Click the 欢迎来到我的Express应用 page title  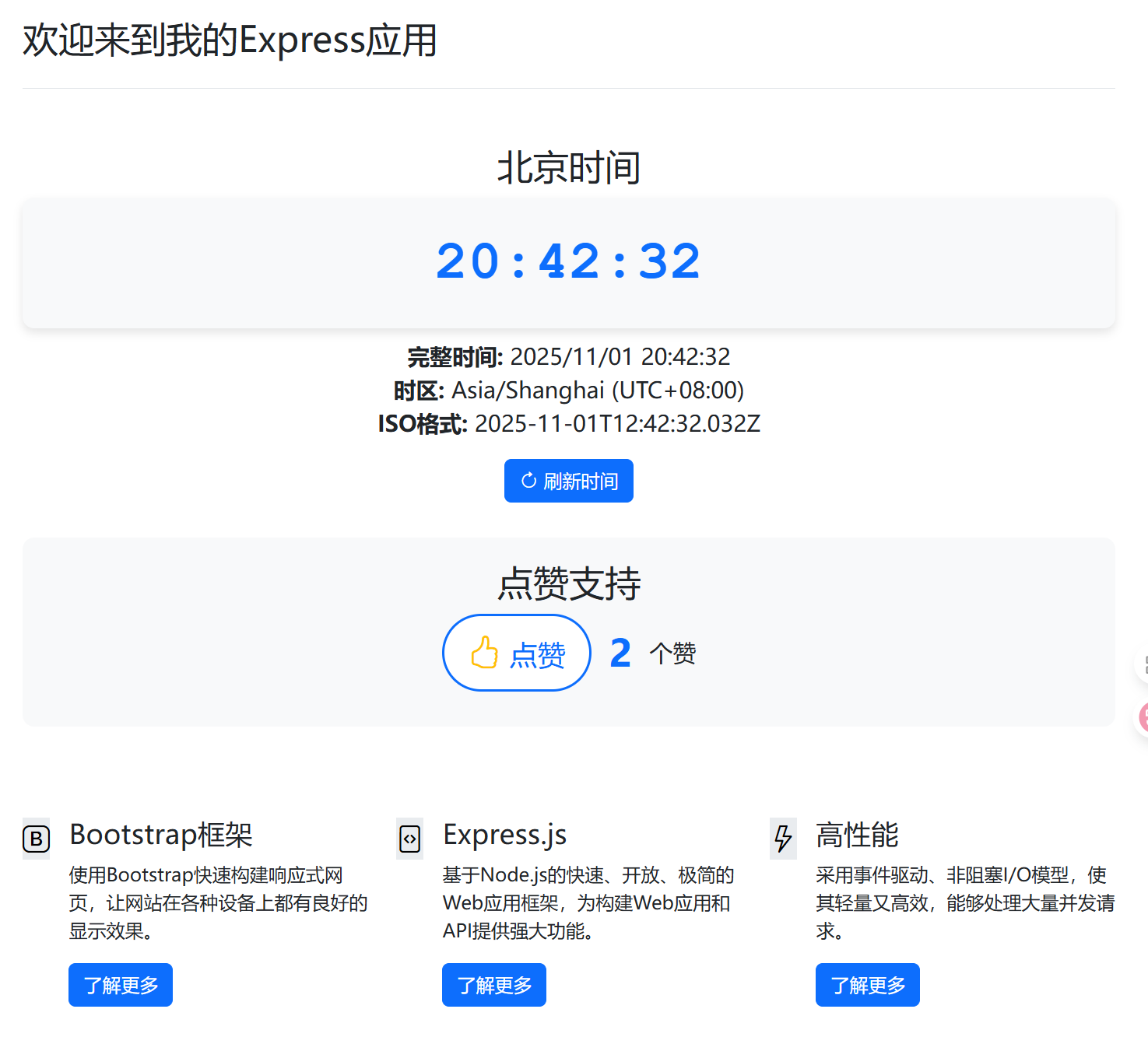click(x=230, y=40)
